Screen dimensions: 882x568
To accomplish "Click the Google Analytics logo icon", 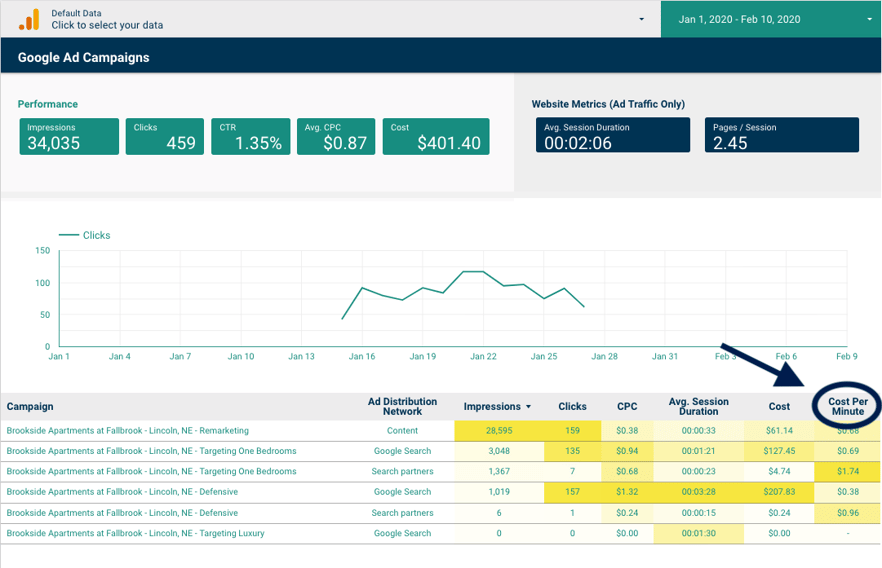I will coord(29,19).
